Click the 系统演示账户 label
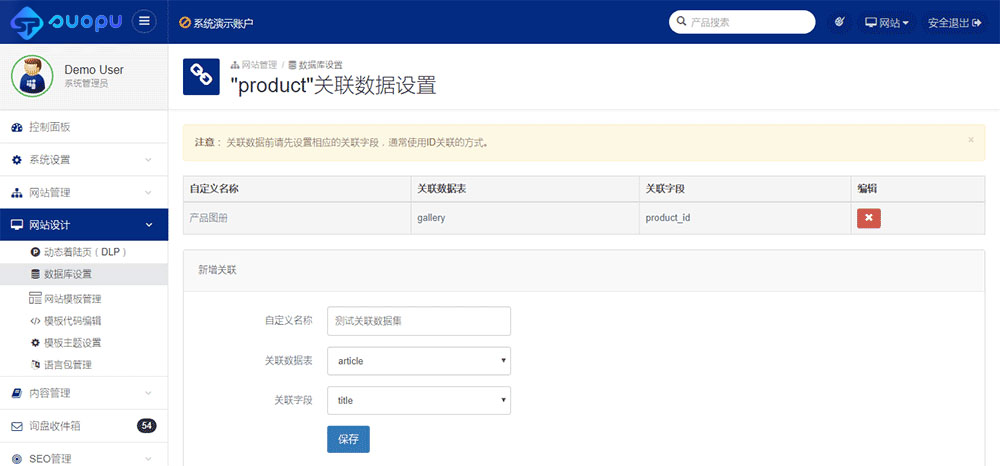This screenshot has height=466, width=1000. pos(224,24)
